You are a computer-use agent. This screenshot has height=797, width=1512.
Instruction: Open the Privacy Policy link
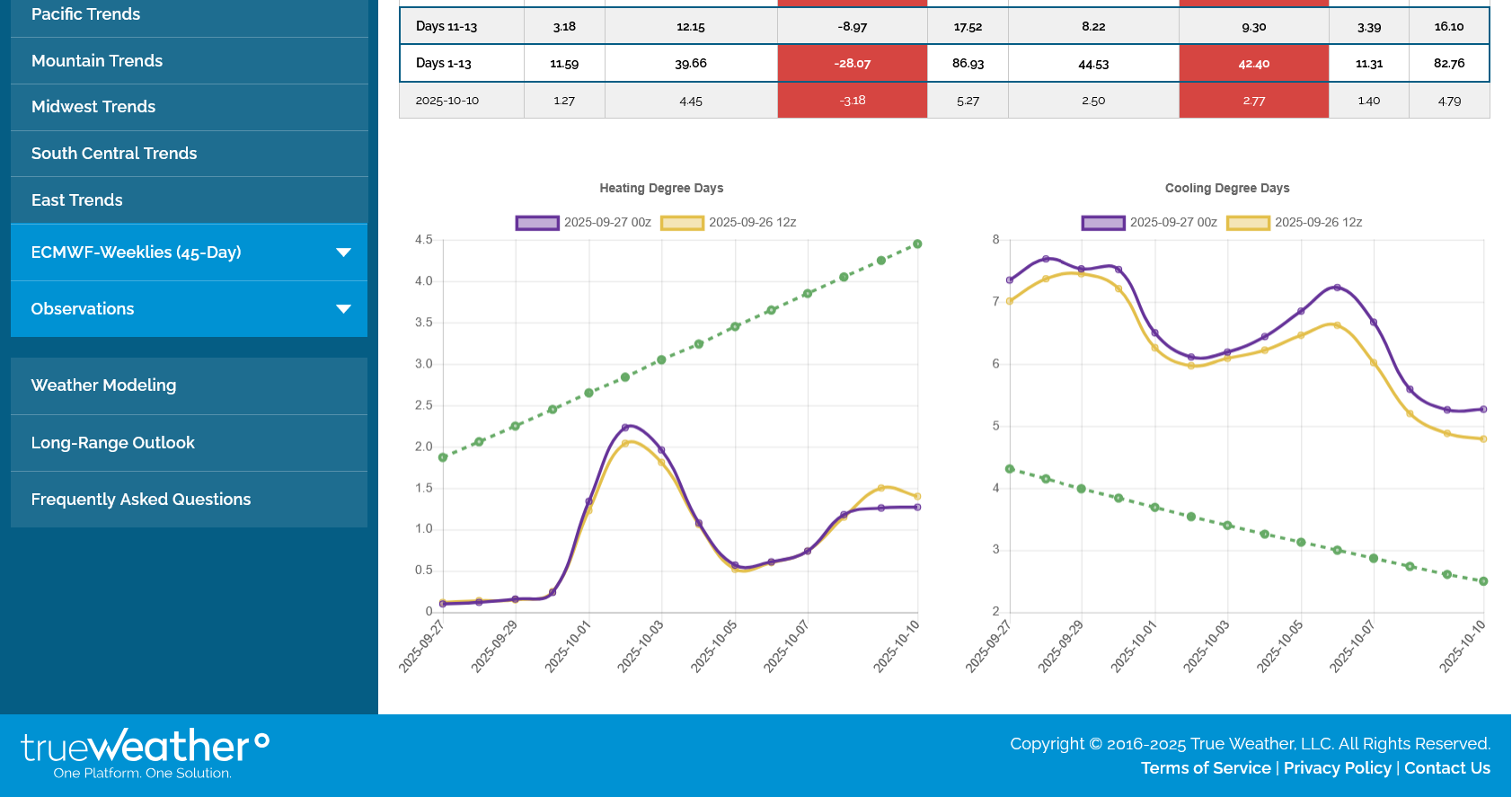[x=1337, y=768]
